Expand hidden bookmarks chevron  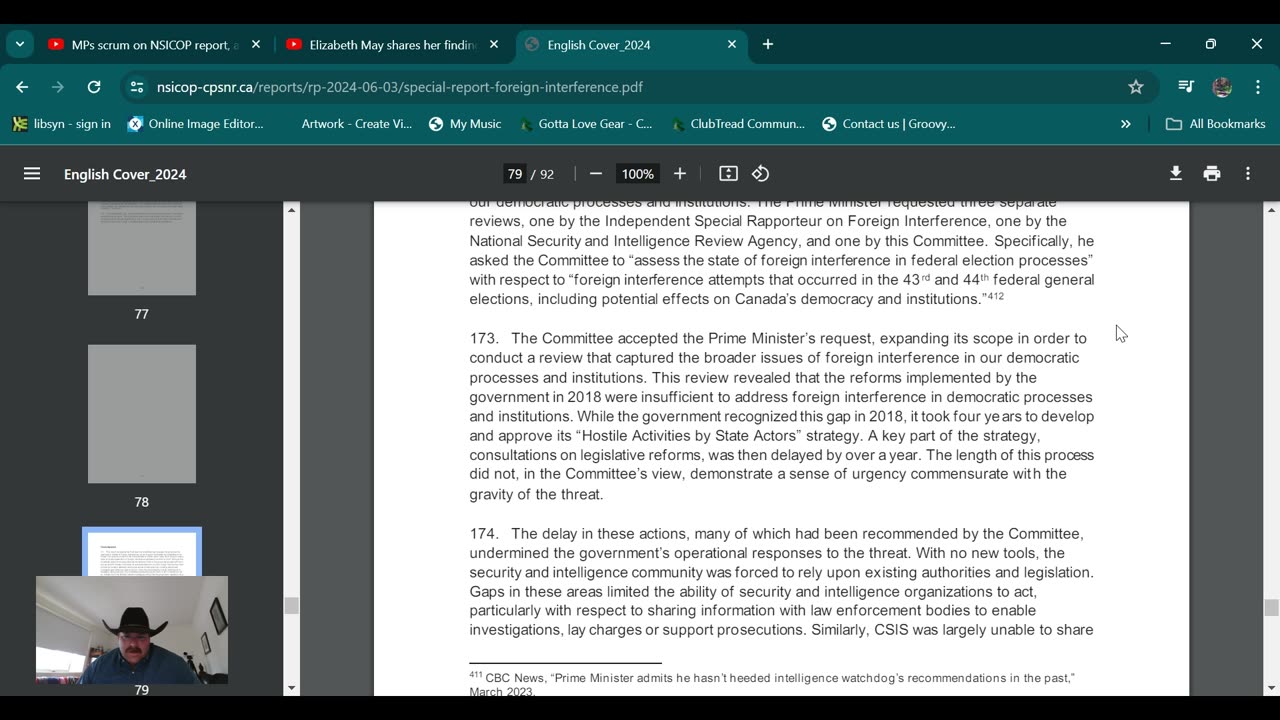click(1126, 124)
